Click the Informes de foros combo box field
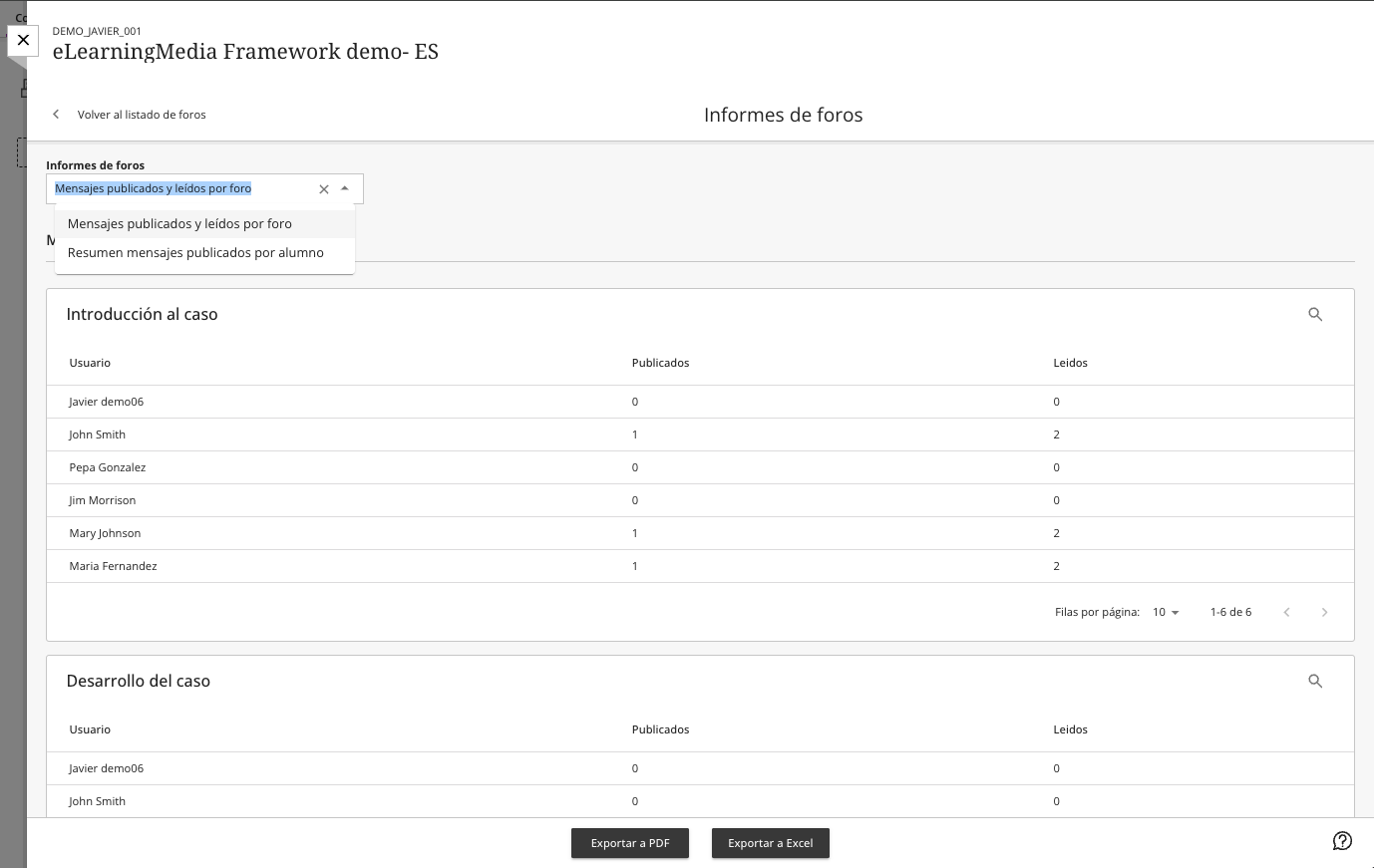 [204, 188]
